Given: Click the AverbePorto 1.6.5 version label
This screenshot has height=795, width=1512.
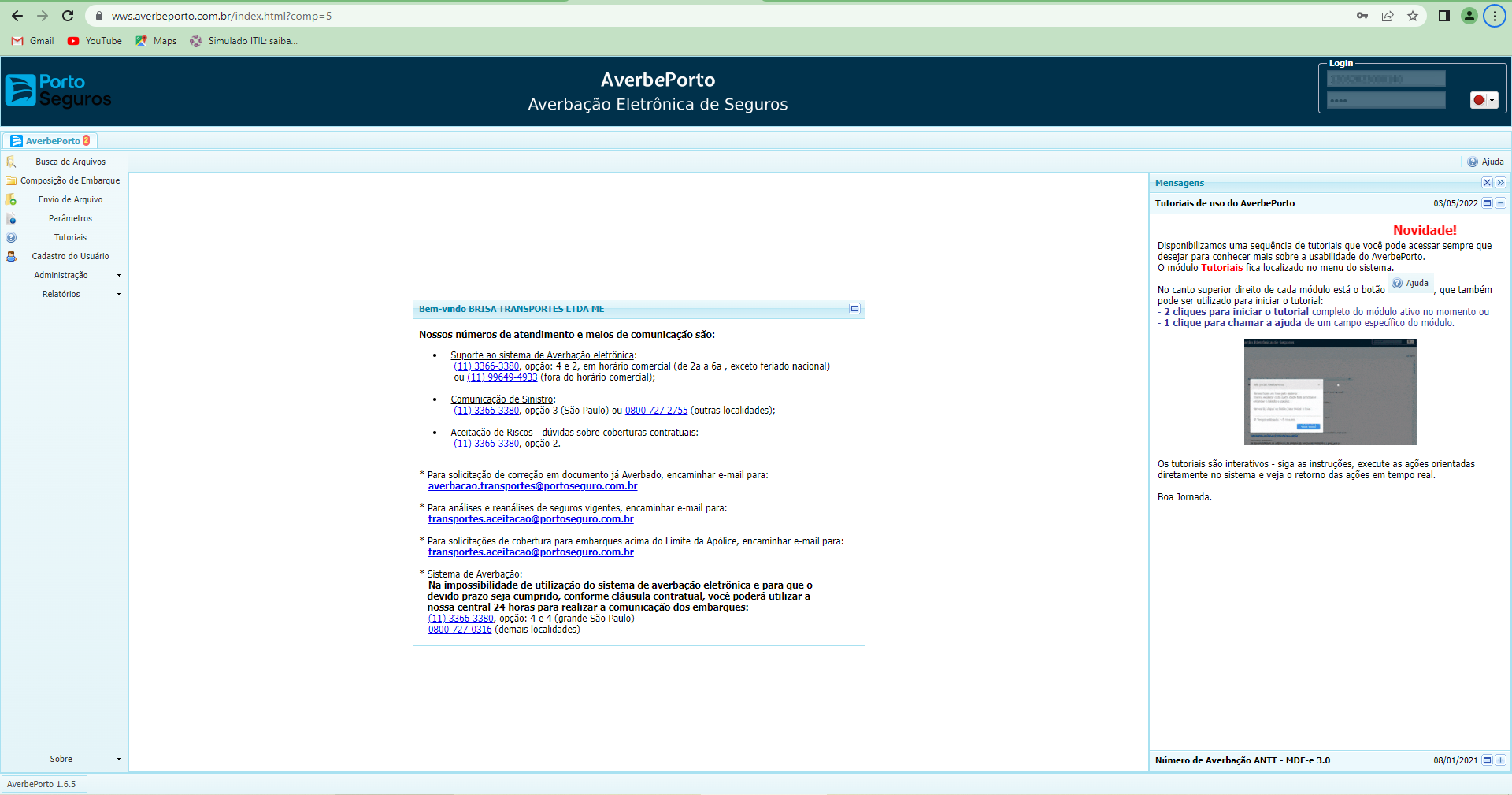Looking at the screenshot, I should click(x=42, y=784).
